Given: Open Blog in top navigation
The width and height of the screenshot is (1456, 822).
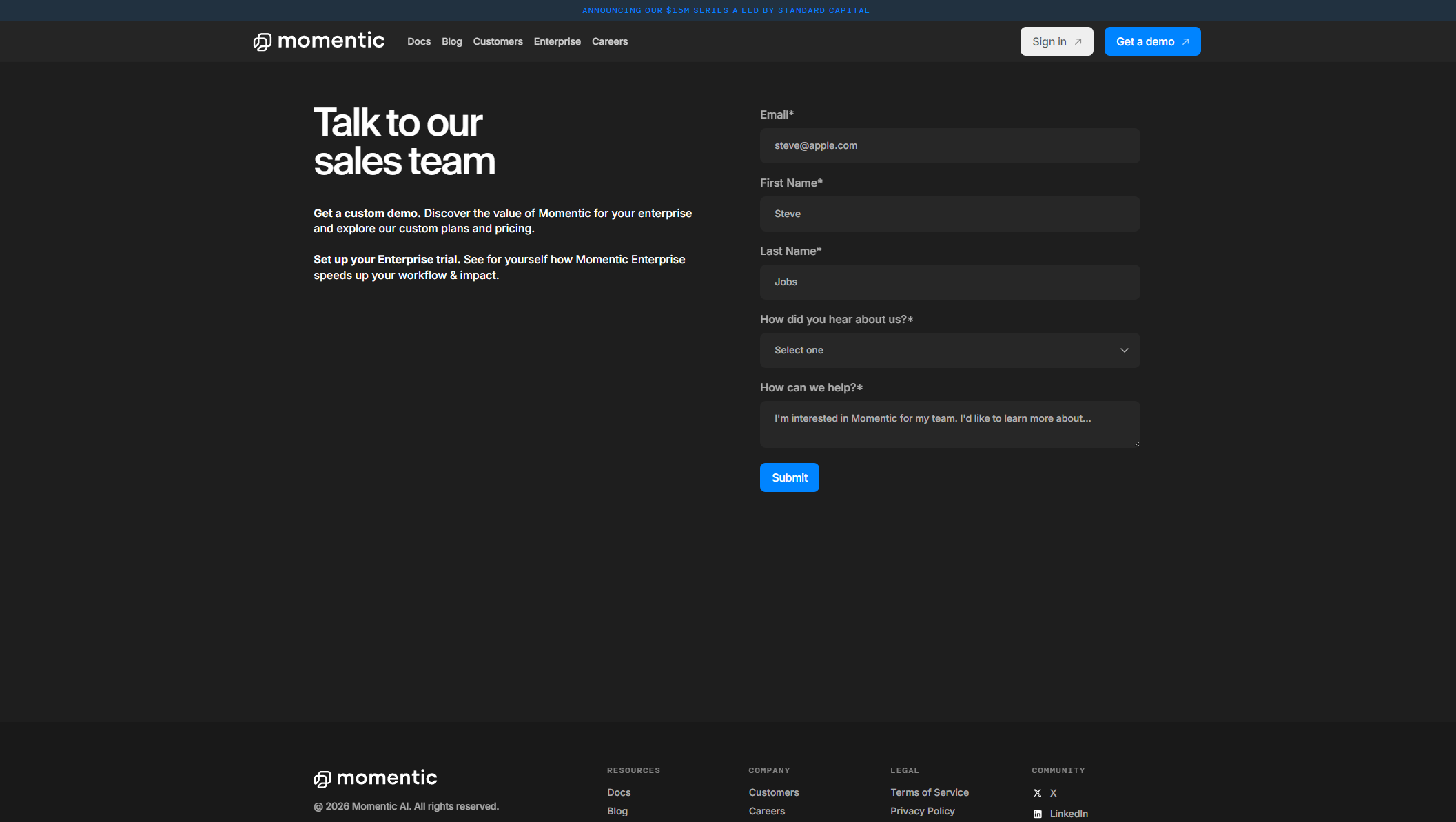Looking at the screenshot, I should point(451,41).
